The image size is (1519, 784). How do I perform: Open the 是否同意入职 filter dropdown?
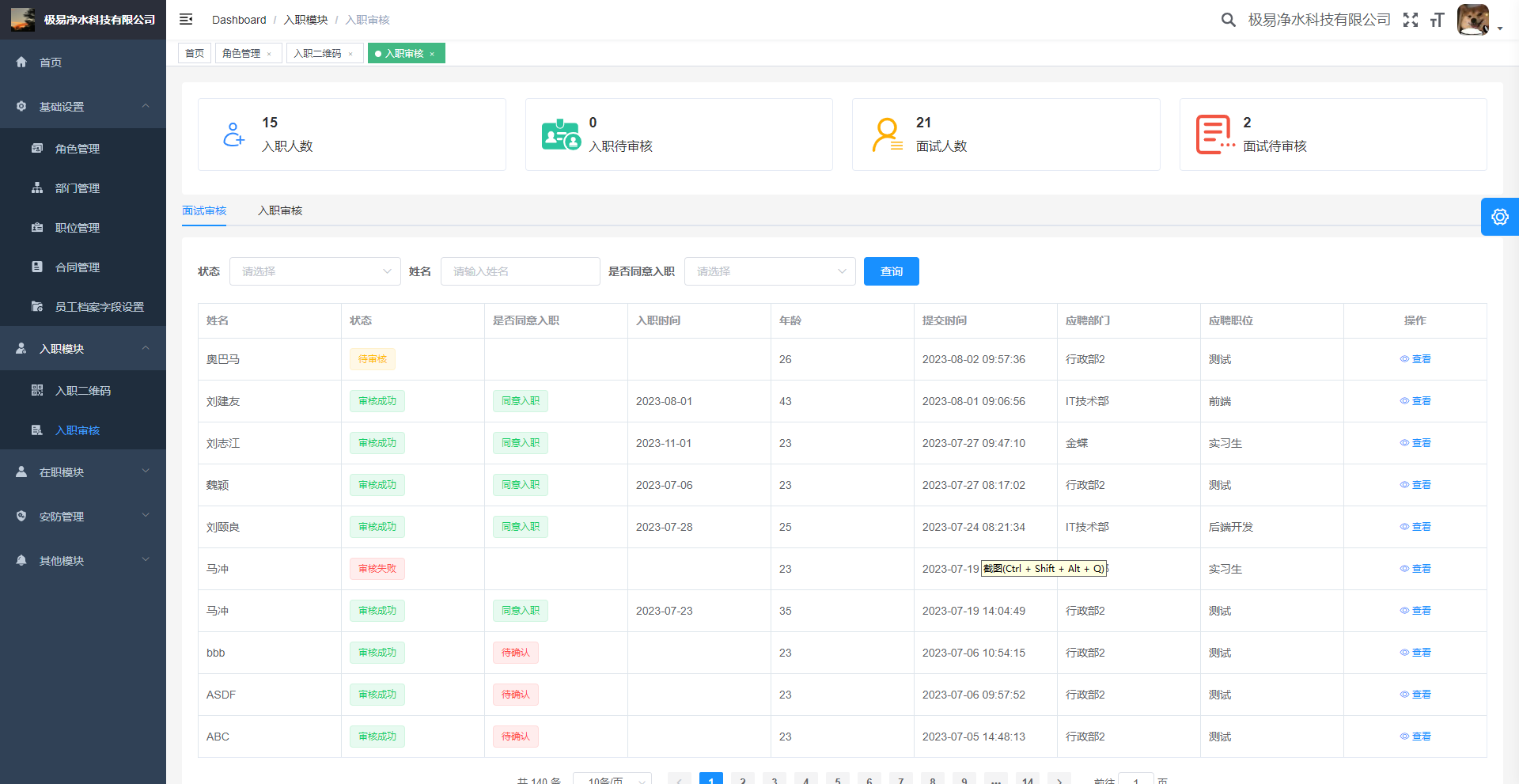770,271
